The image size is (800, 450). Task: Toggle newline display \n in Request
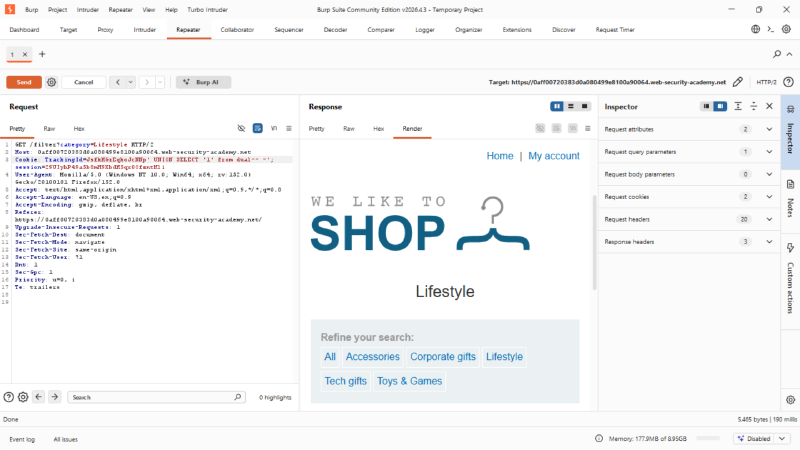click(x=274, y=128)
